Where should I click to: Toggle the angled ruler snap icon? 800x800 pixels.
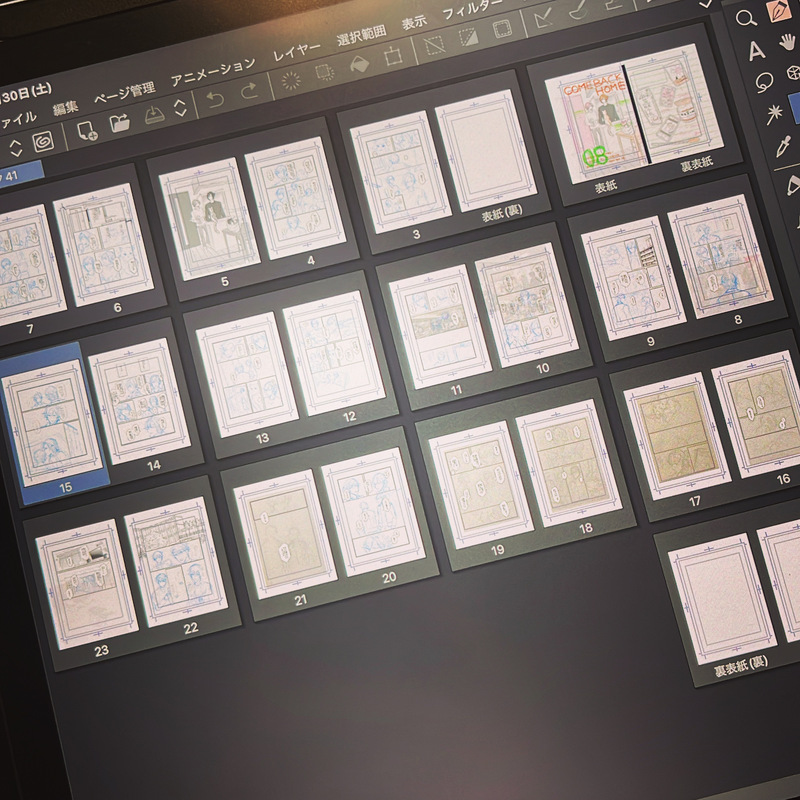point(543,19)
